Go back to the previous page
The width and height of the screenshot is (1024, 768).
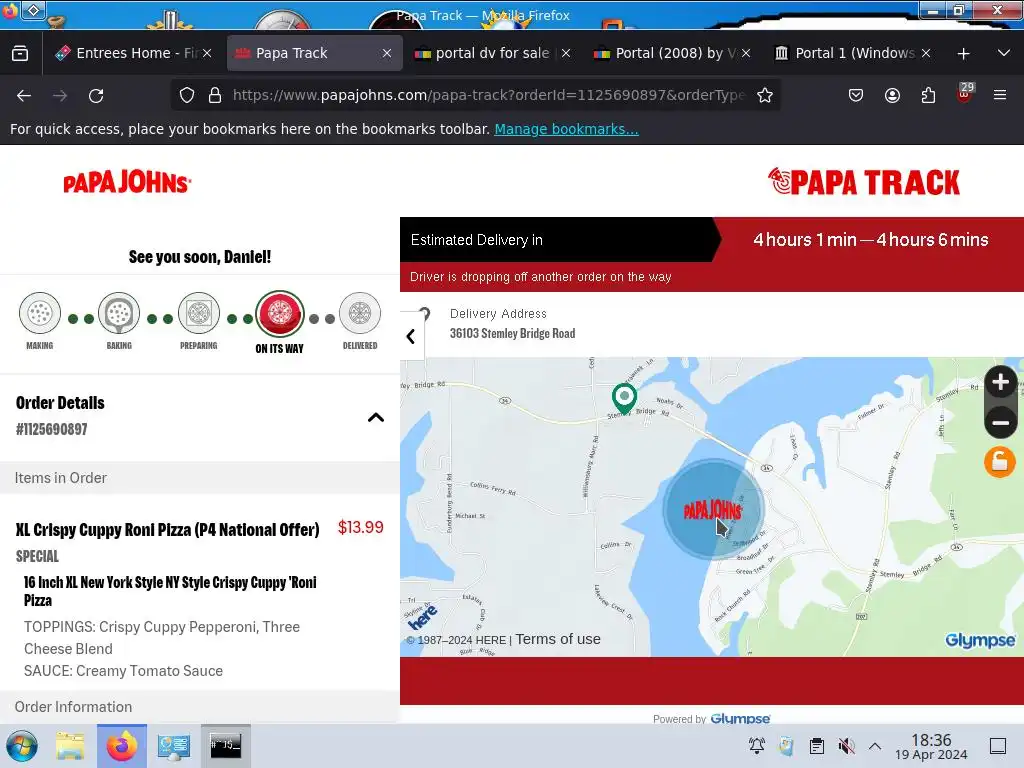coord(24,96)
